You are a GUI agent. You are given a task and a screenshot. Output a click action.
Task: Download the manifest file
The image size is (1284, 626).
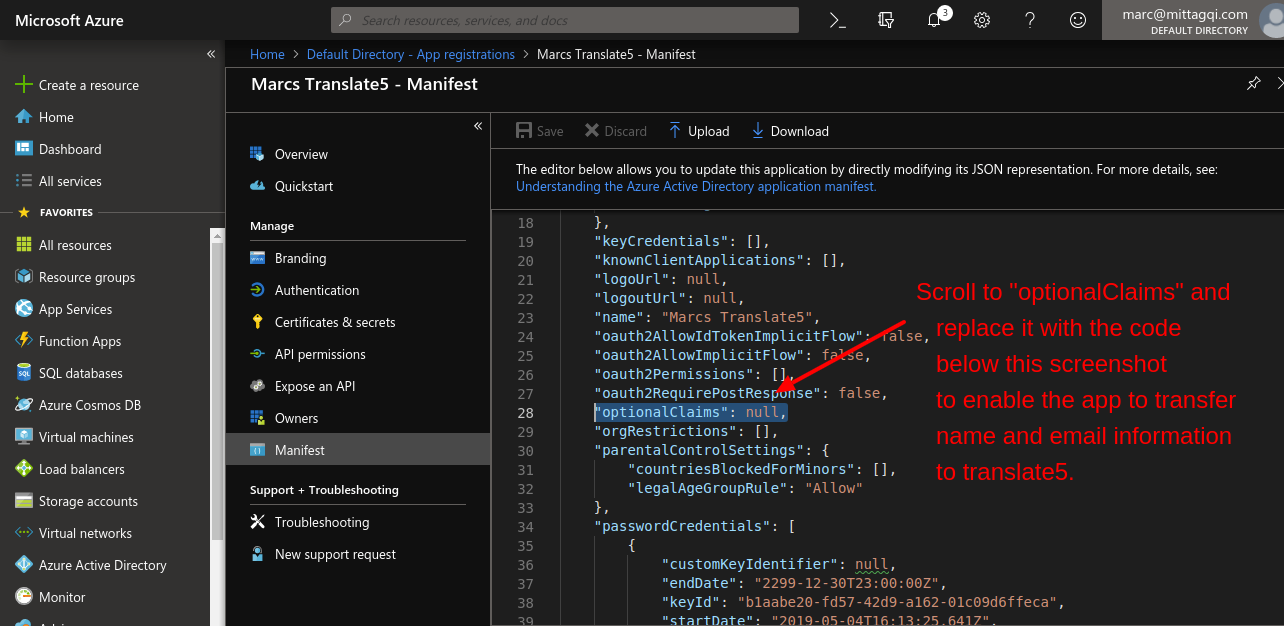[x=790, y=131]
